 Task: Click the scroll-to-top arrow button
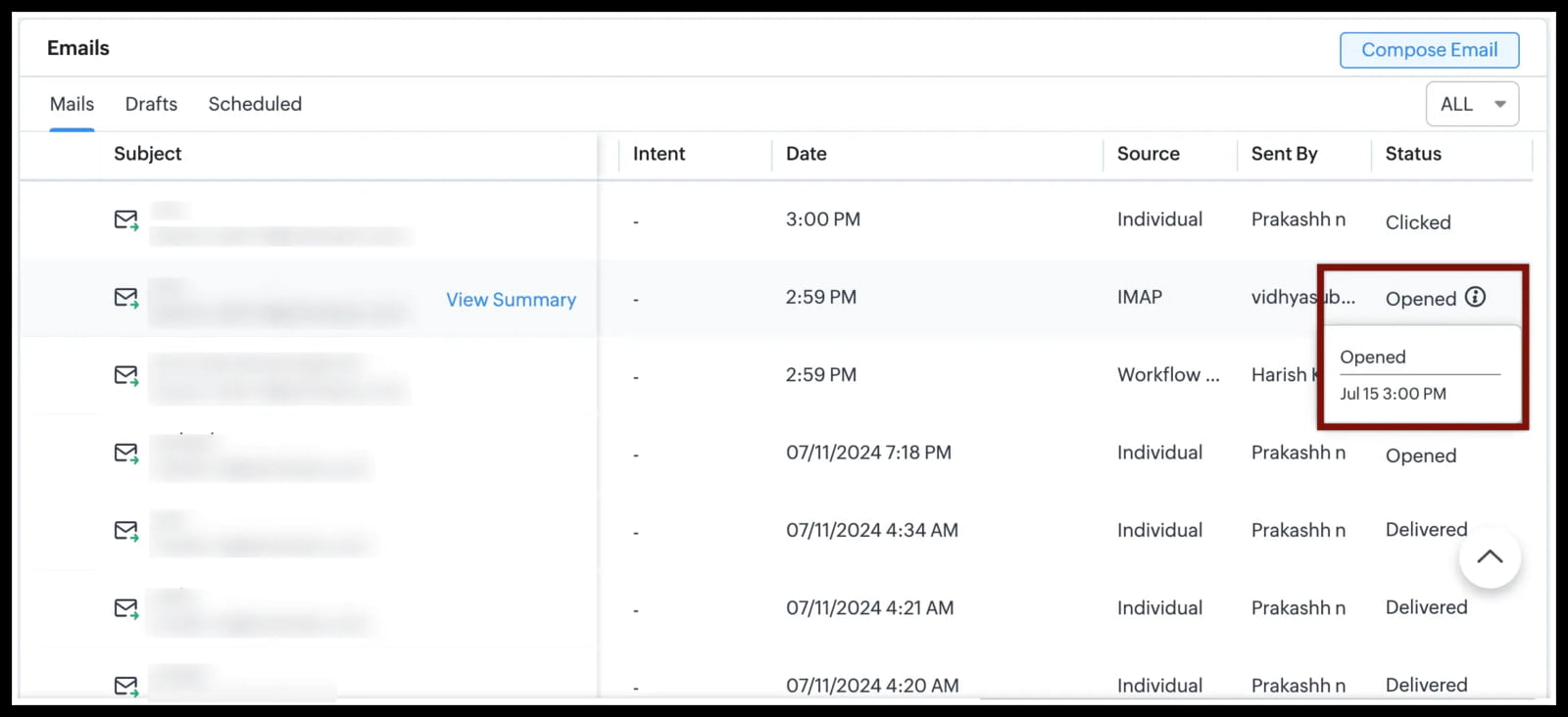(x=1489, y=556)
